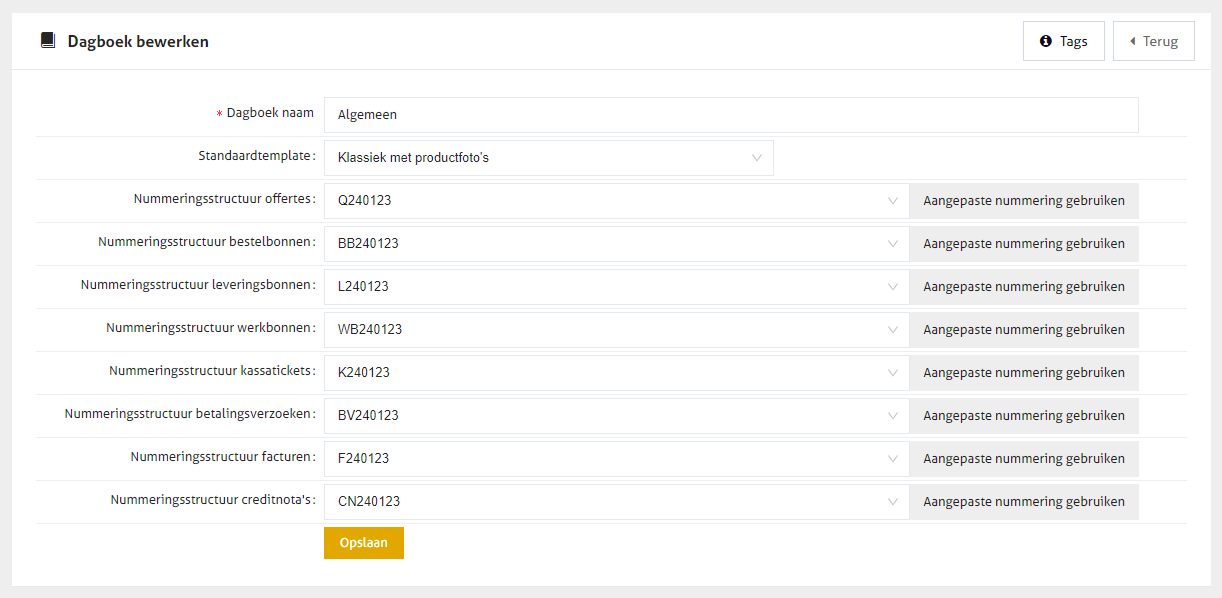Open the werkbonnen numbering dropdown
The image size is (1222, 598).
[616, 330]
